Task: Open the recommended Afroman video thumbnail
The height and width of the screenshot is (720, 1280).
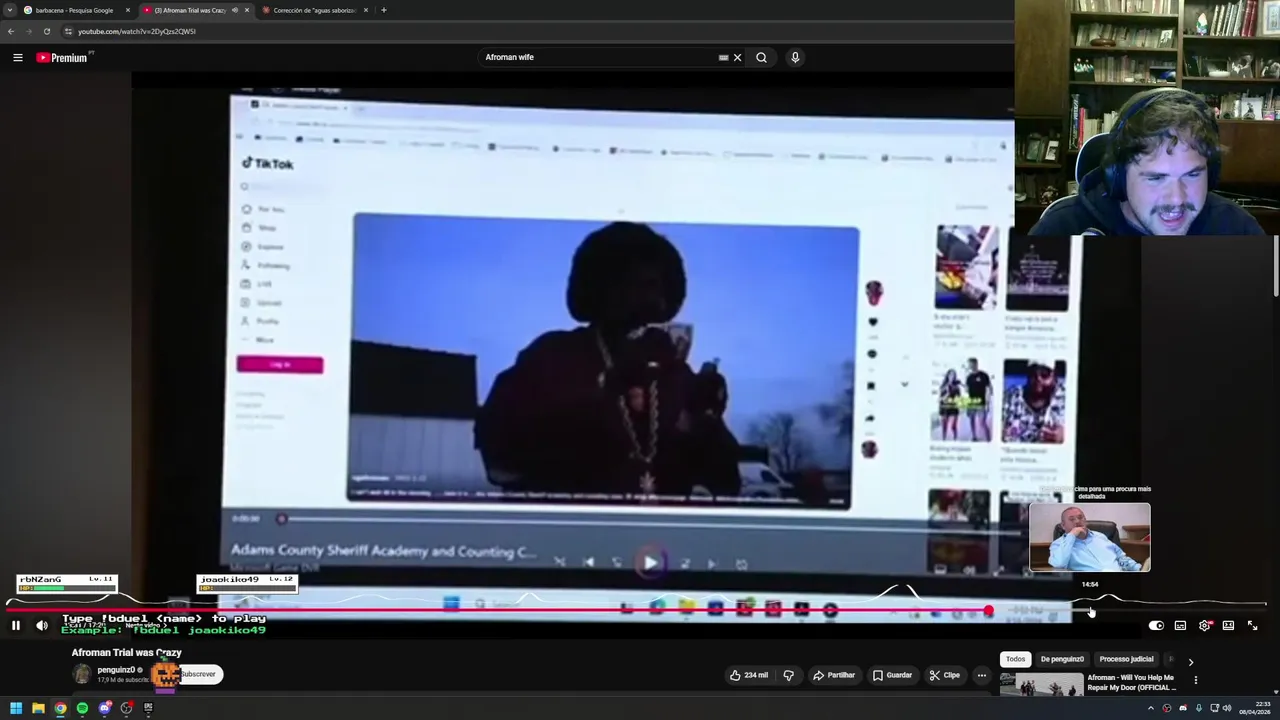Action: click(x=1041, y=685)
